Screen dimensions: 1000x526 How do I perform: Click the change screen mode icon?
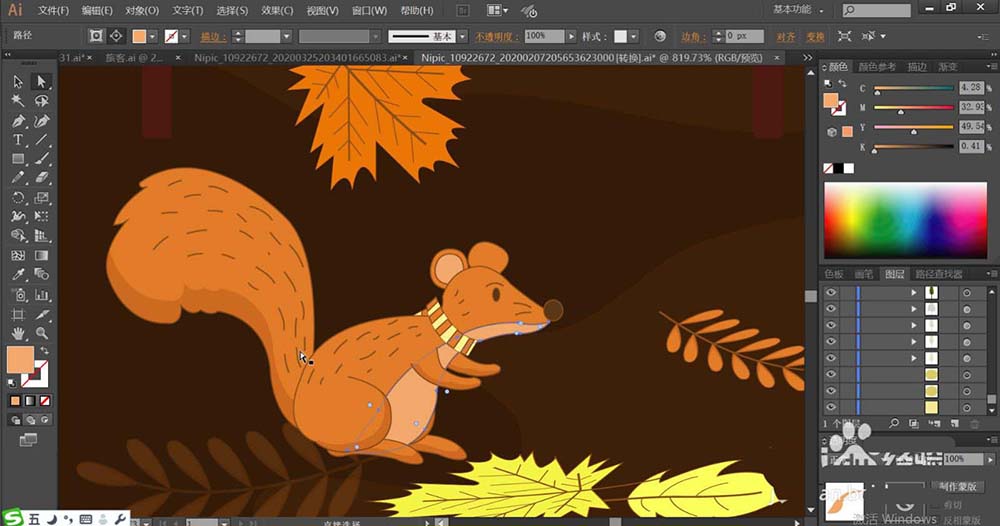28,440
